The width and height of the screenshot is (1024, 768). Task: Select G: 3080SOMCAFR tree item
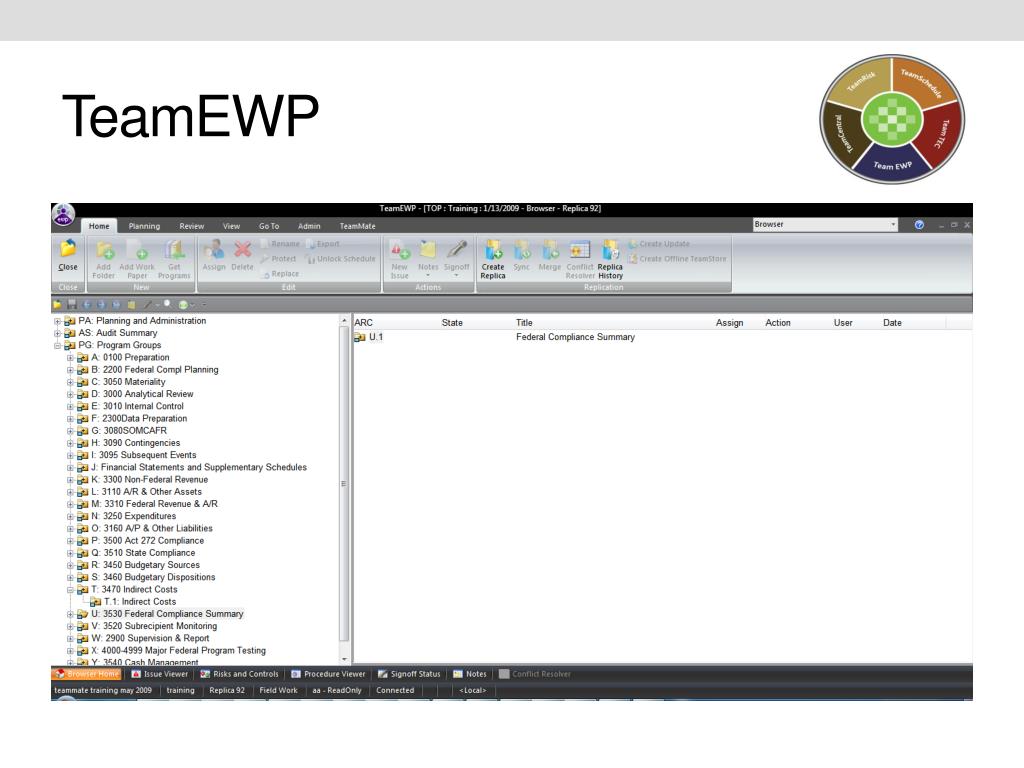129,431
